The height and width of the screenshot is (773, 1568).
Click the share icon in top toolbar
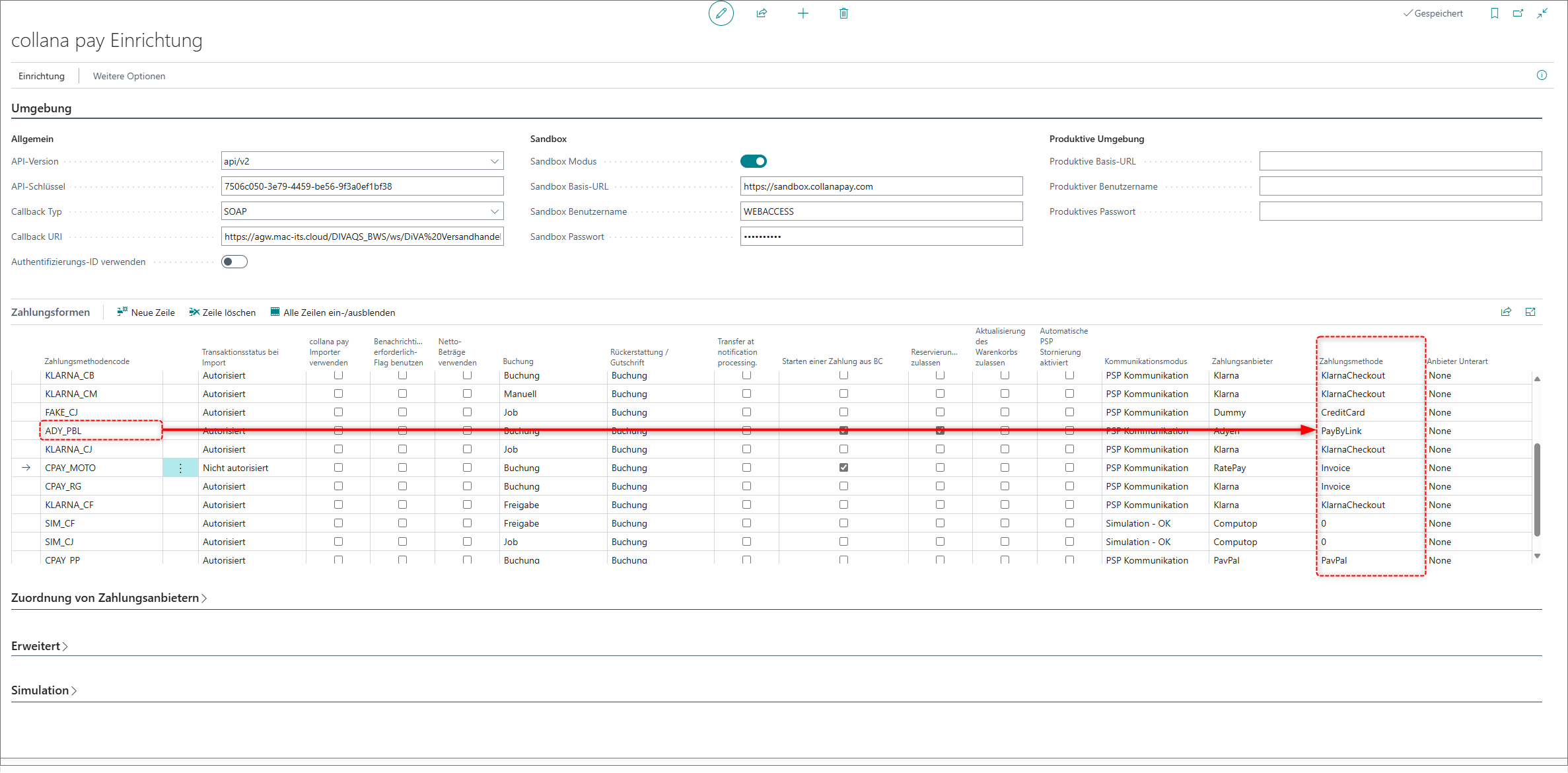[x=762, y=13]
